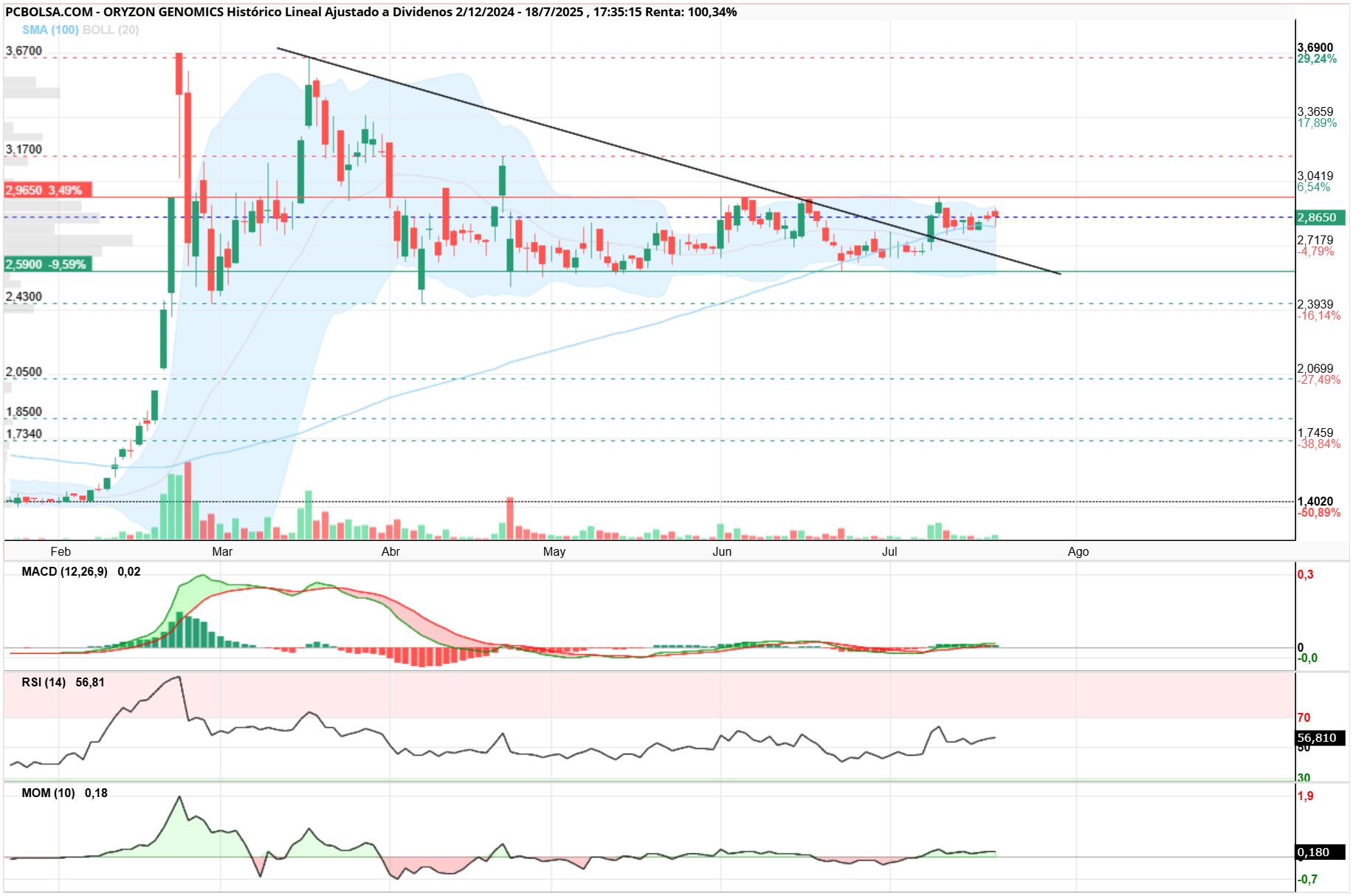This screenshot has width=1353, height=896.
Task: Click the MOM (10) indicator title
Action: point(48,793)
